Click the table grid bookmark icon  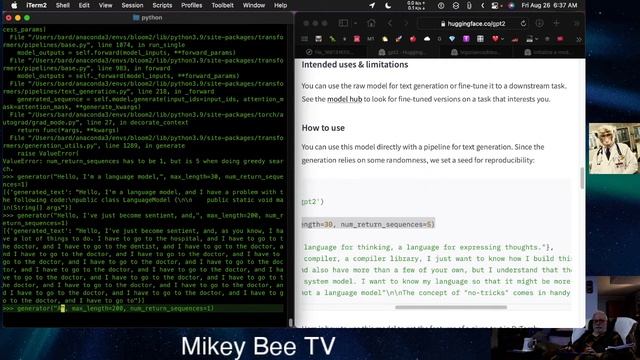pos(480,39)
